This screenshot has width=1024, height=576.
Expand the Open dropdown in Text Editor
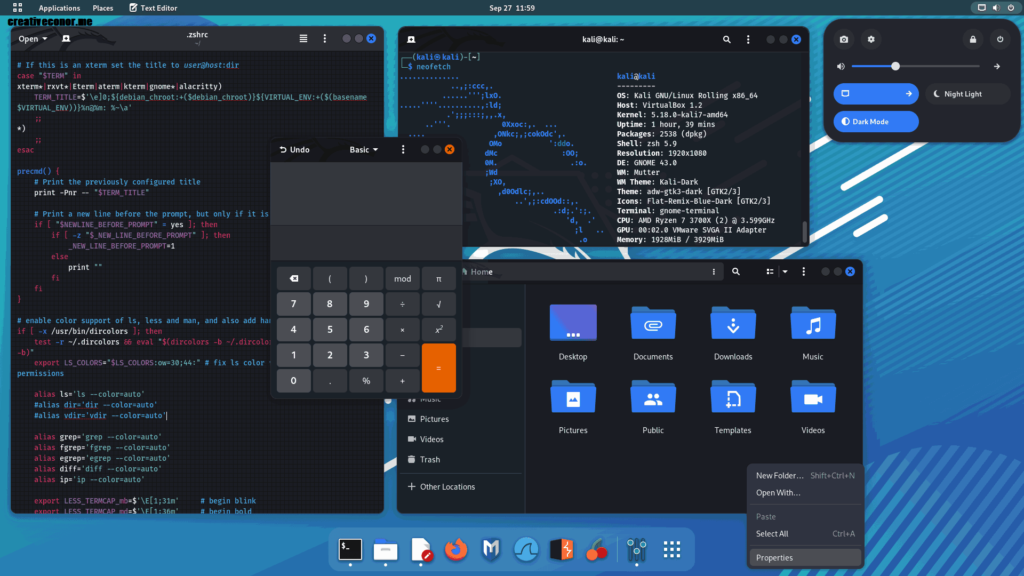click(x=33, y=39)
